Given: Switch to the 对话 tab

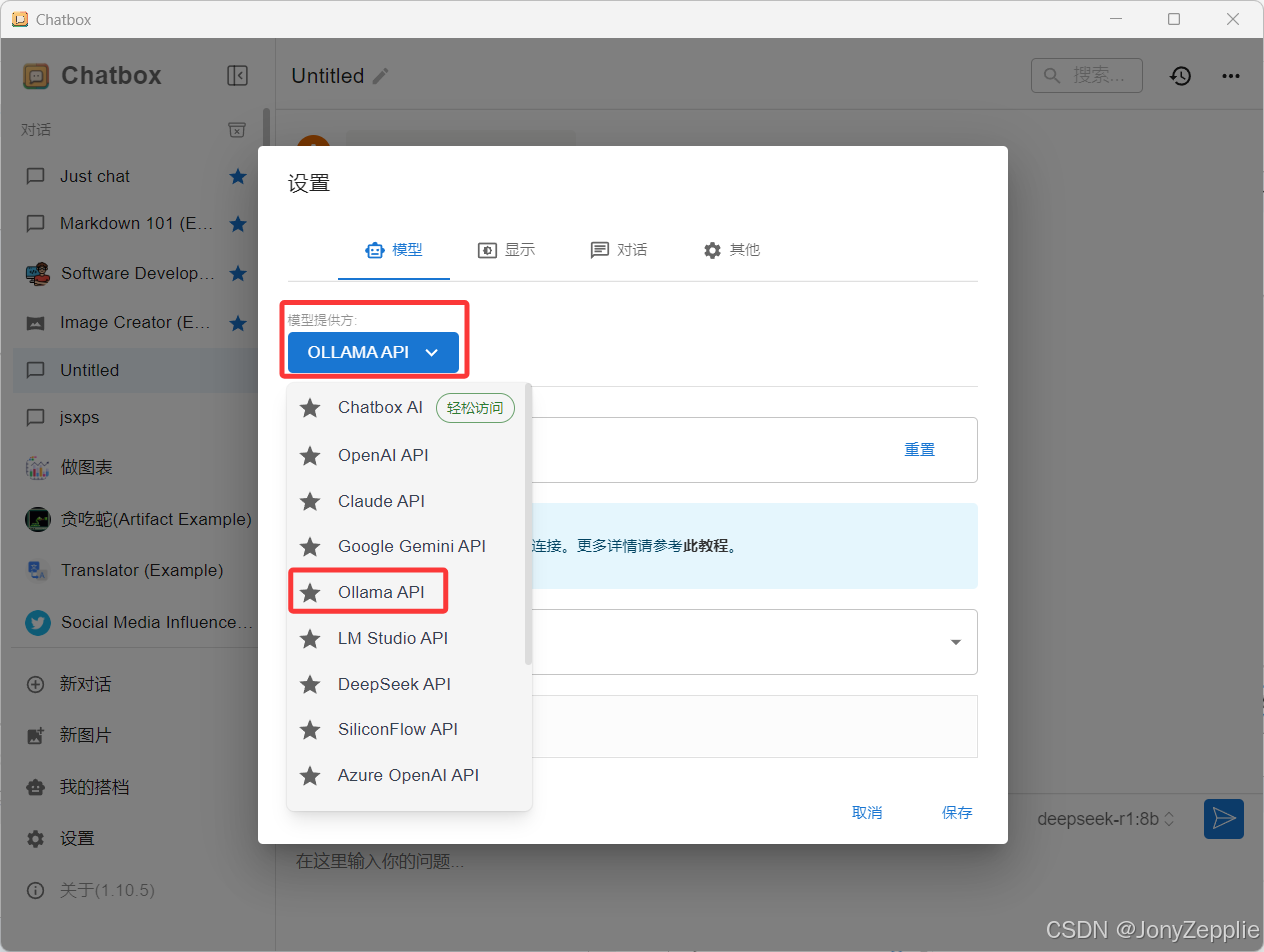Looking at the screenshot, I should (x=618, y=250).
